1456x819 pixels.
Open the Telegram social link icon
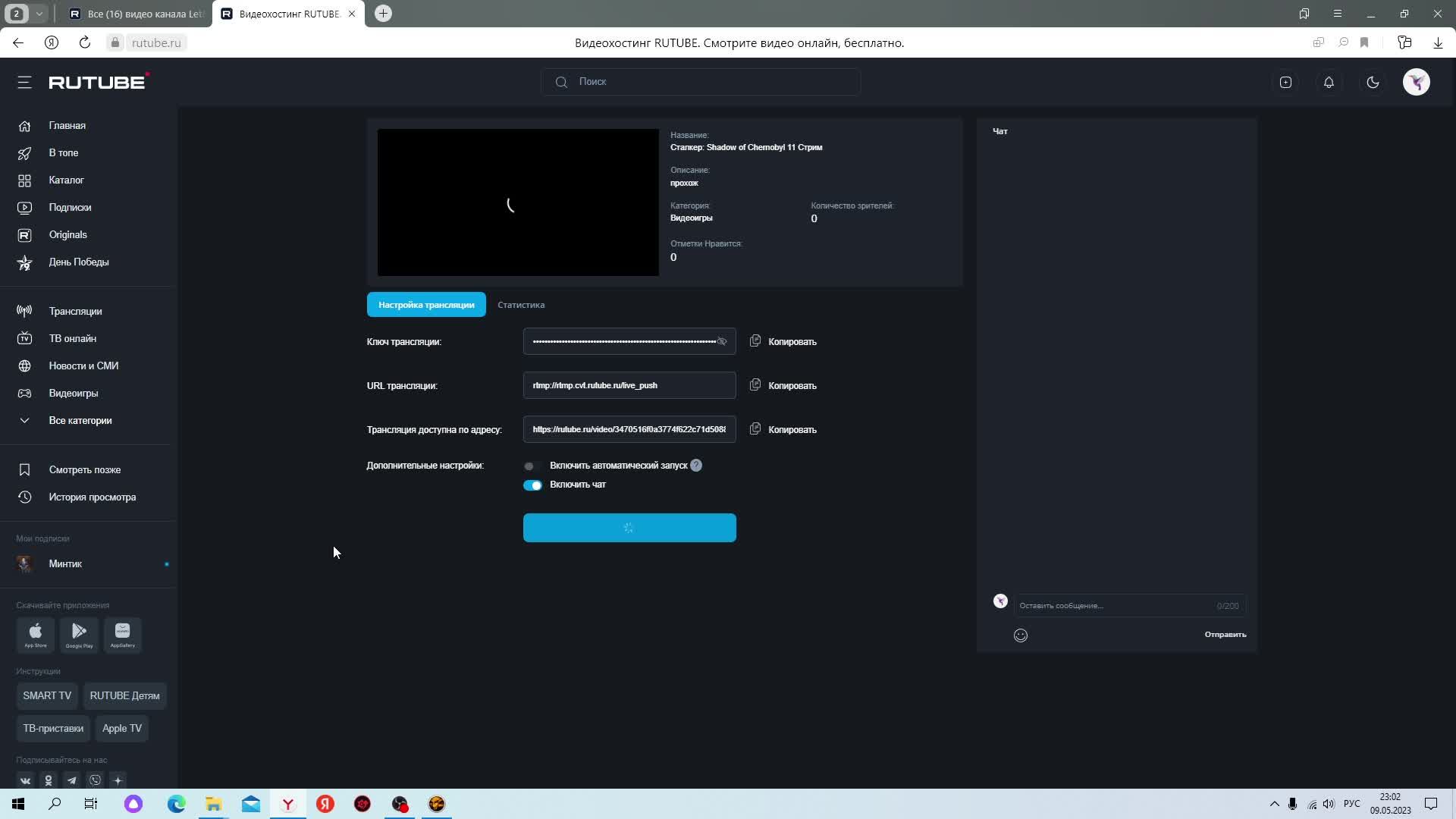click(x=71, y=780)
